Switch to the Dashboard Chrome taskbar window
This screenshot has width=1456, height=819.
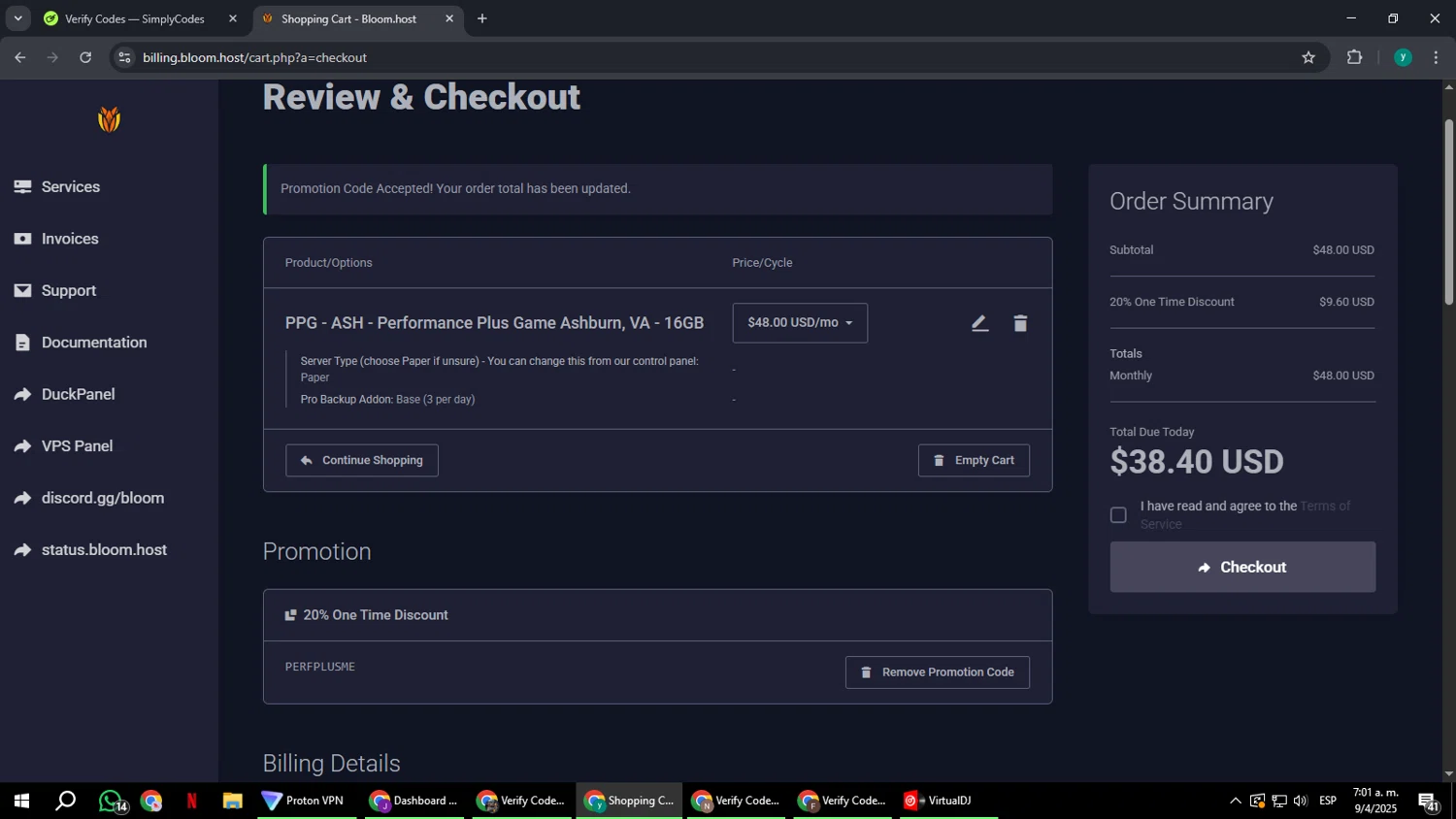coord(414,802)
